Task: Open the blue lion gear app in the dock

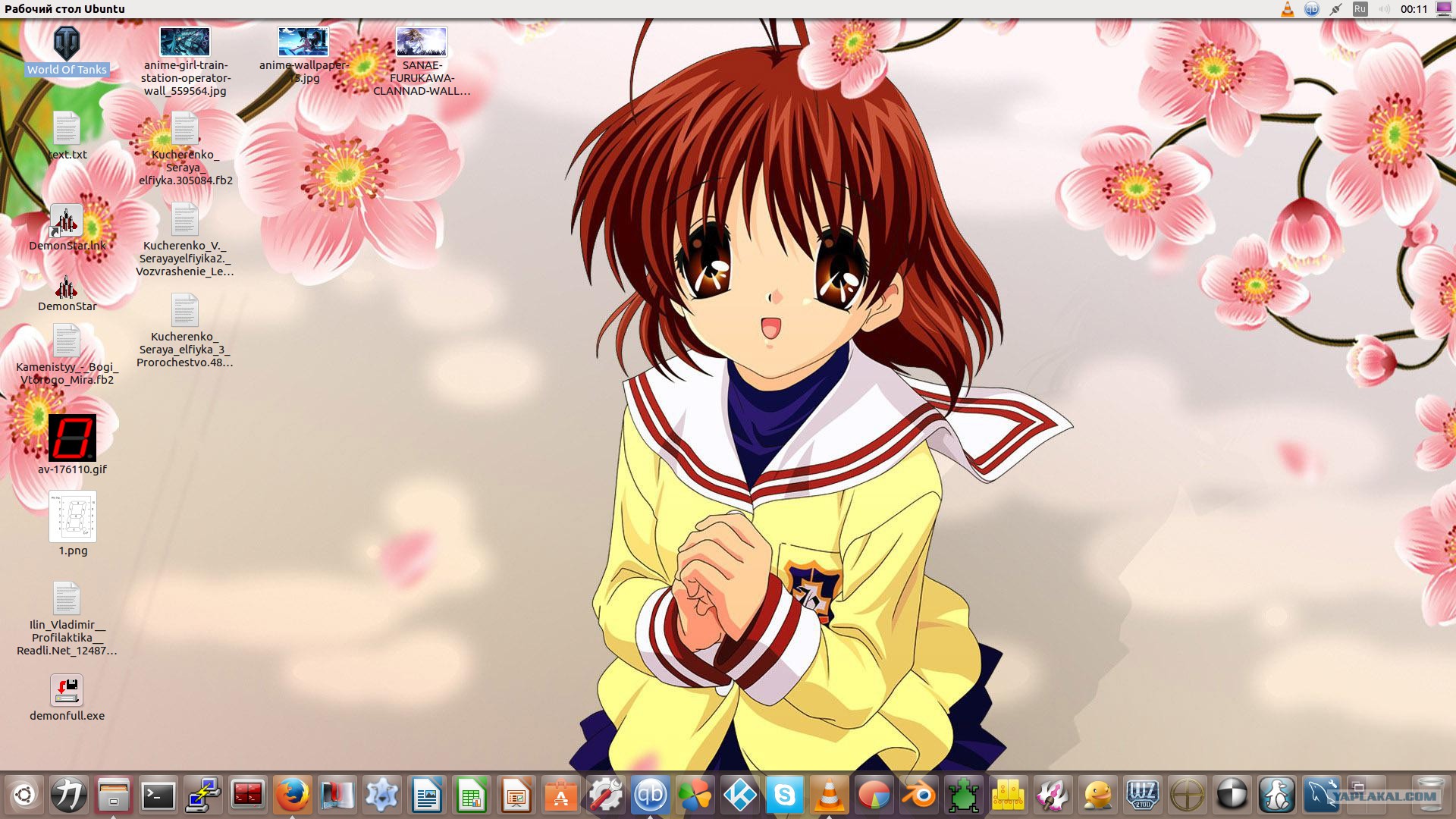Action: point(382,795)
